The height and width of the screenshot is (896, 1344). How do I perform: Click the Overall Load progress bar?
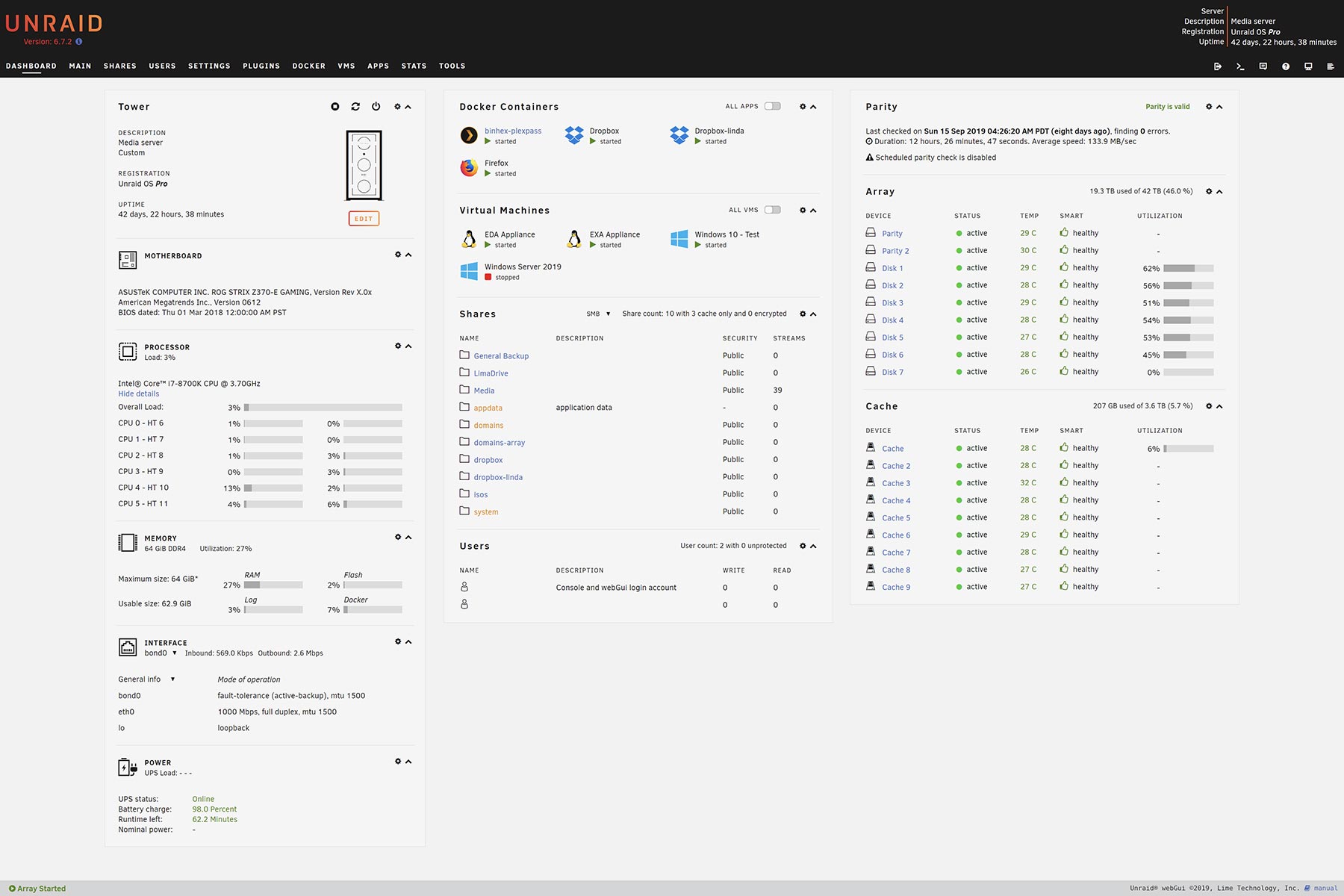[x=323, y=408]
